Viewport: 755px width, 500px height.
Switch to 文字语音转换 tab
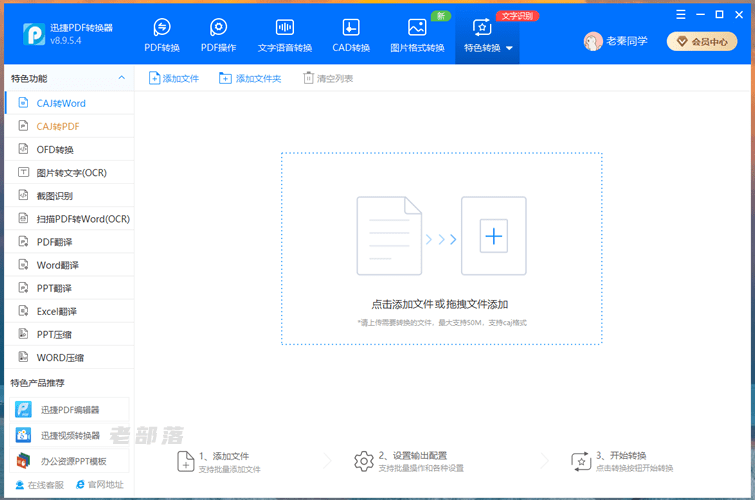[x=285, y=35]
